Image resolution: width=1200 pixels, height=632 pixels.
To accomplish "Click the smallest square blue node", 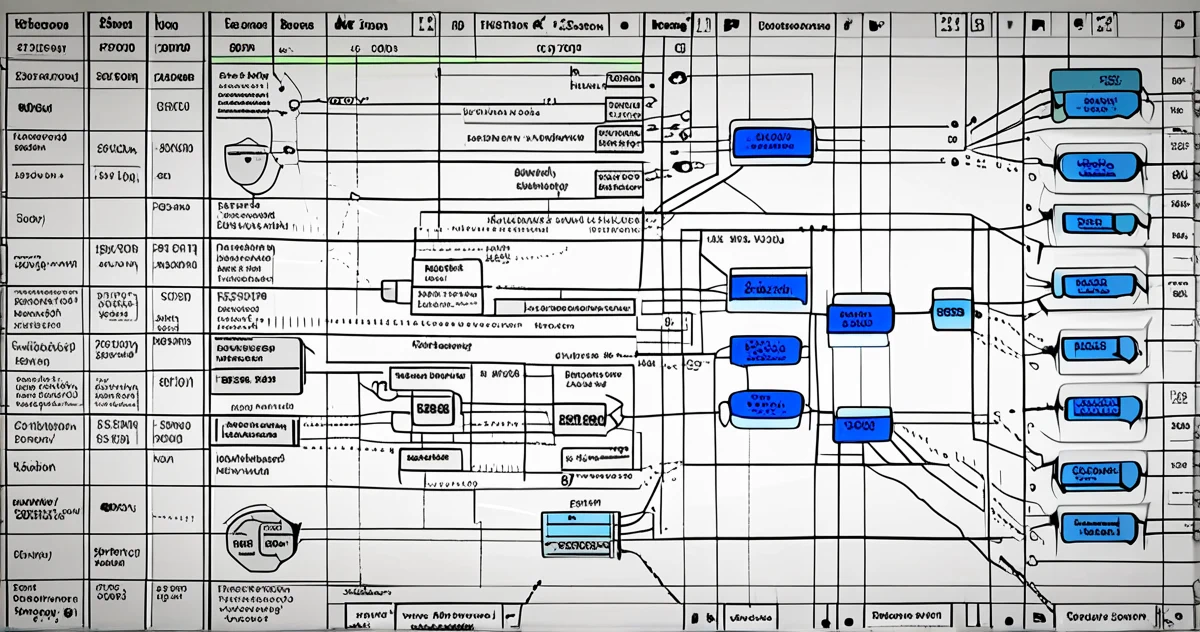I will [x=951, y=310].
